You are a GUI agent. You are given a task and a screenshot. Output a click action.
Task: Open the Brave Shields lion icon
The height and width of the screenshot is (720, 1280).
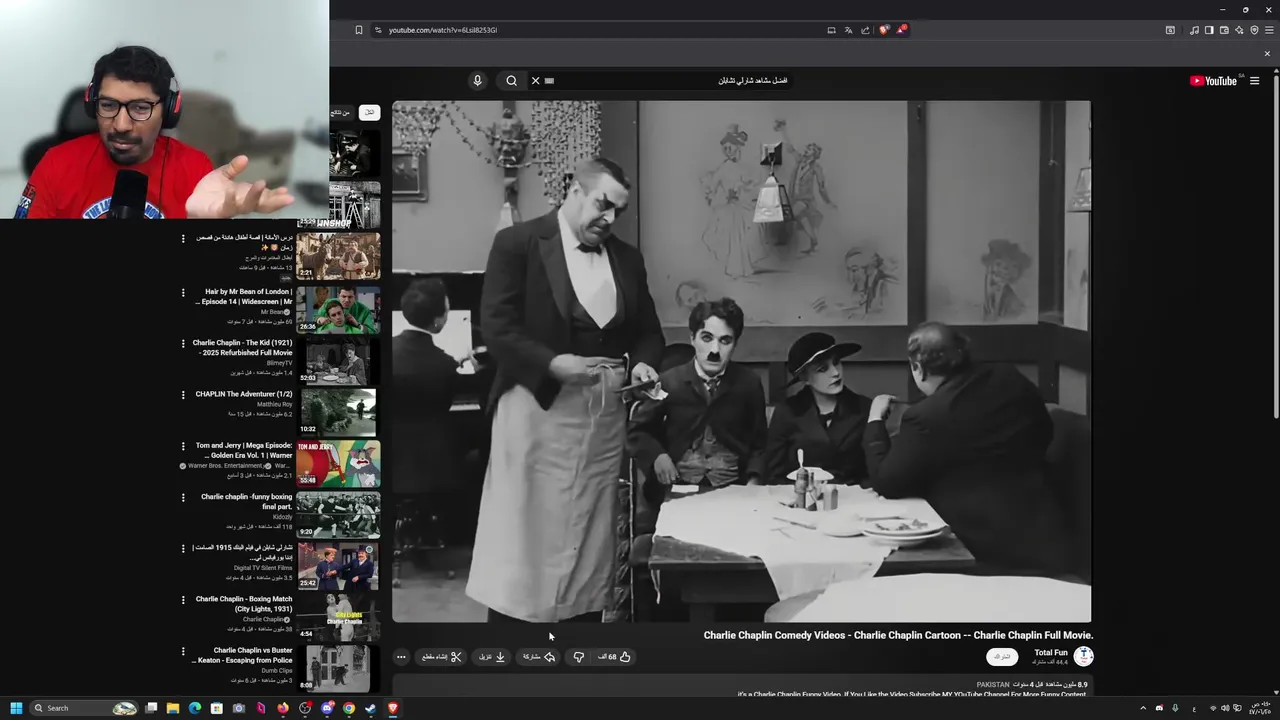[884, 30]
